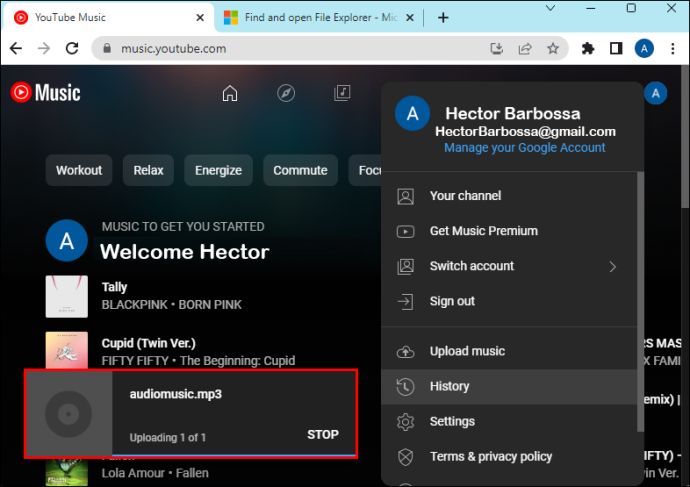This screenshot has width=690, height=487.
Task: Click the audiomusic.mp3 upload disc thumbnail
Action: coord(69,414)
